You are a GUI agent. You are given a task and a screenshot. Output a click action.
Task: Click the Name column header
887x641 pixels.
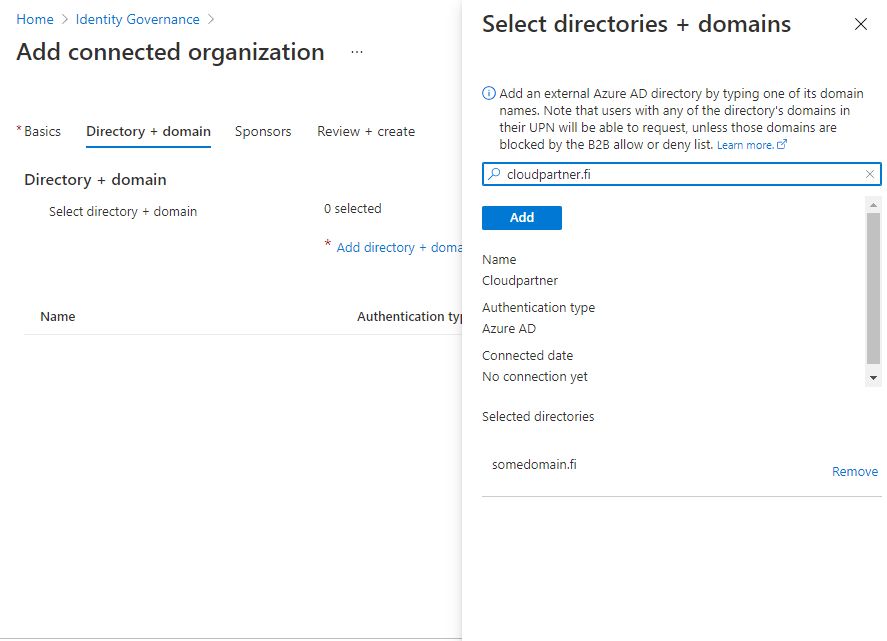[58, 317]
